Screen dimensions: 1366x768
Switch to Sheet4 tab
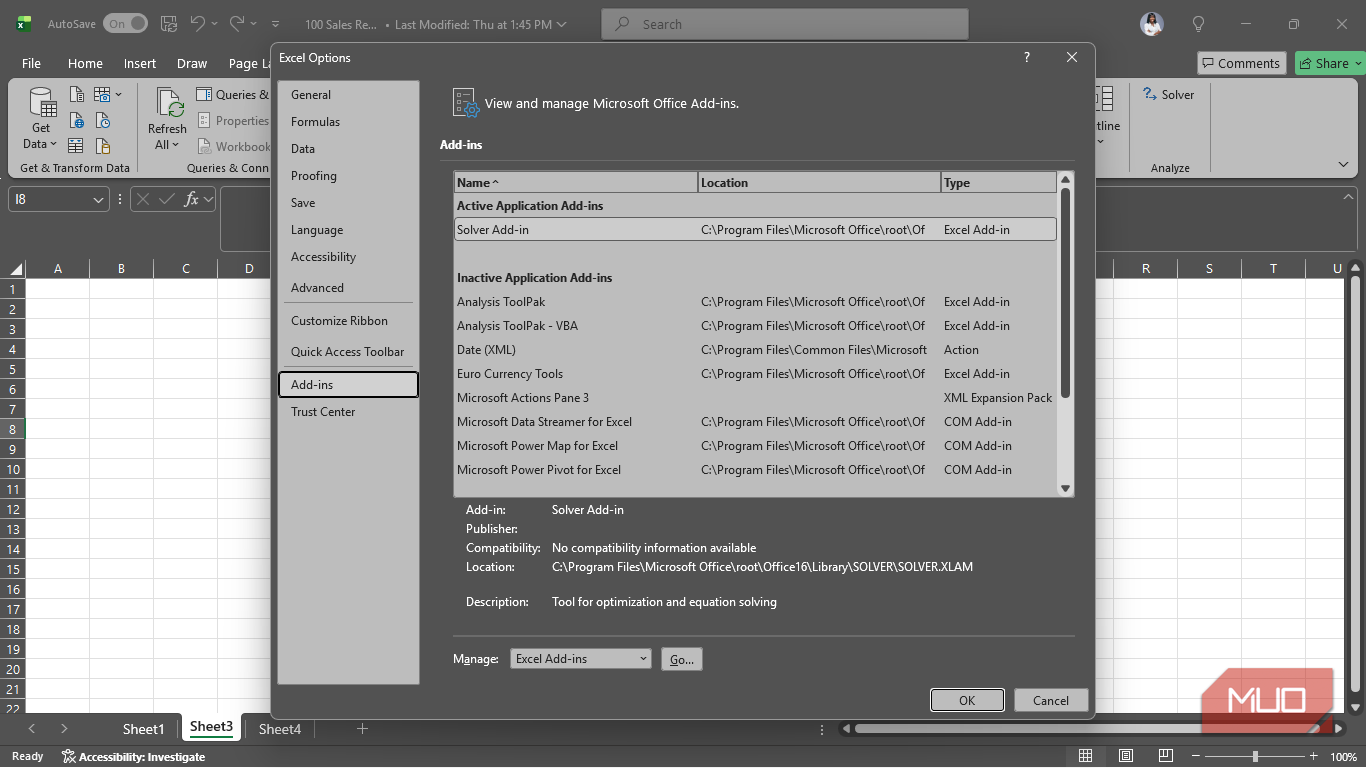(x=280, y=729)
